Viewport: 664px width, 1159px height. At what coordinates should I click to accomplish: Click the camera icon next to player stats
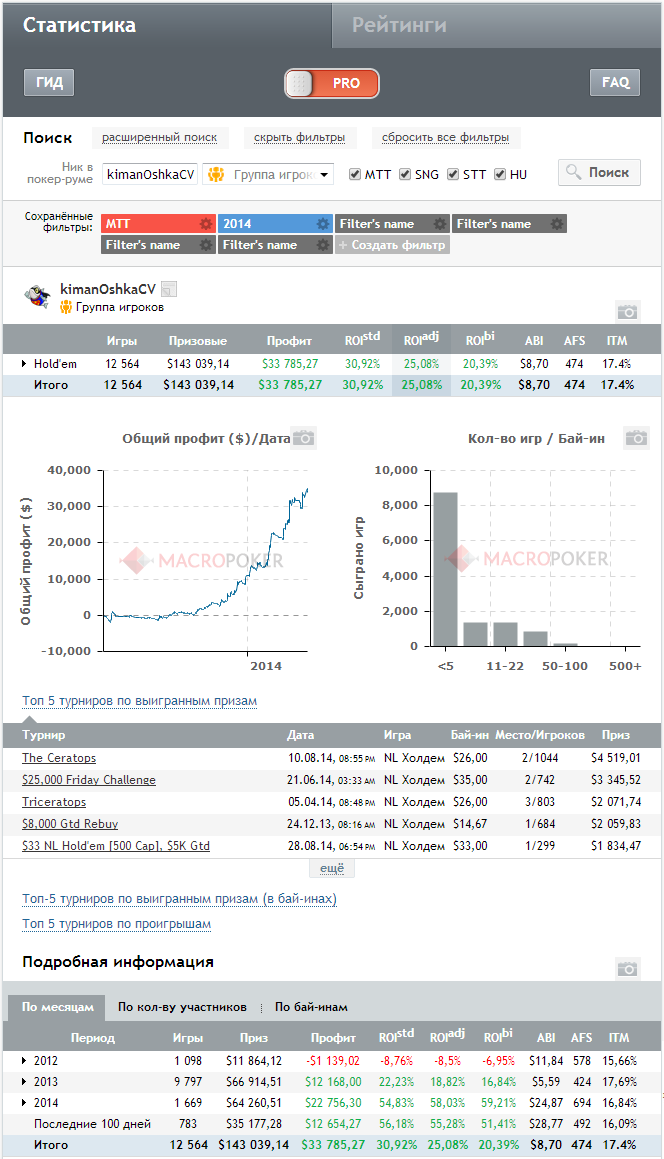[628, 312]
